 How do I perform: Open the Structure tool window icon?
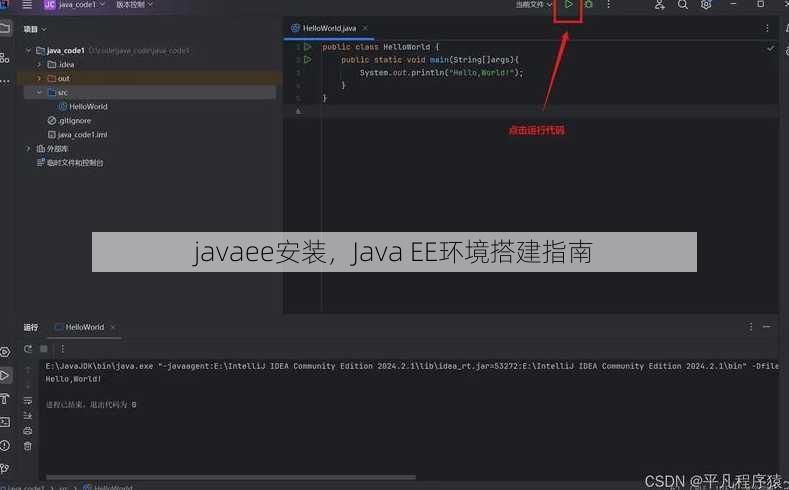click(5, 58)
